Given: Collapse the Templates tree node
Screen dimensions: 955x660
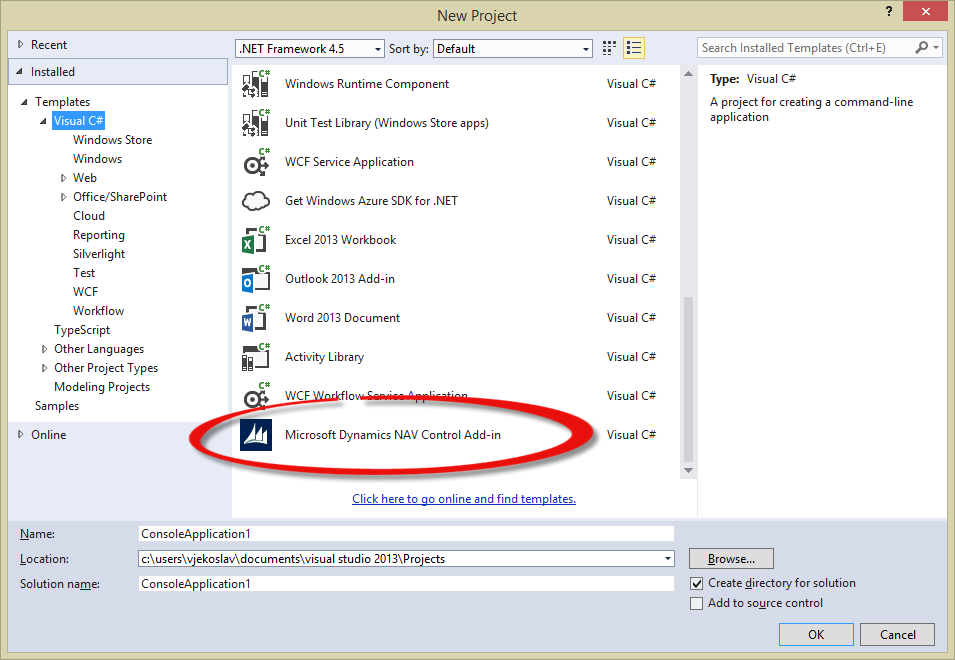Looking at the screenshot, I should pos(24,102).
